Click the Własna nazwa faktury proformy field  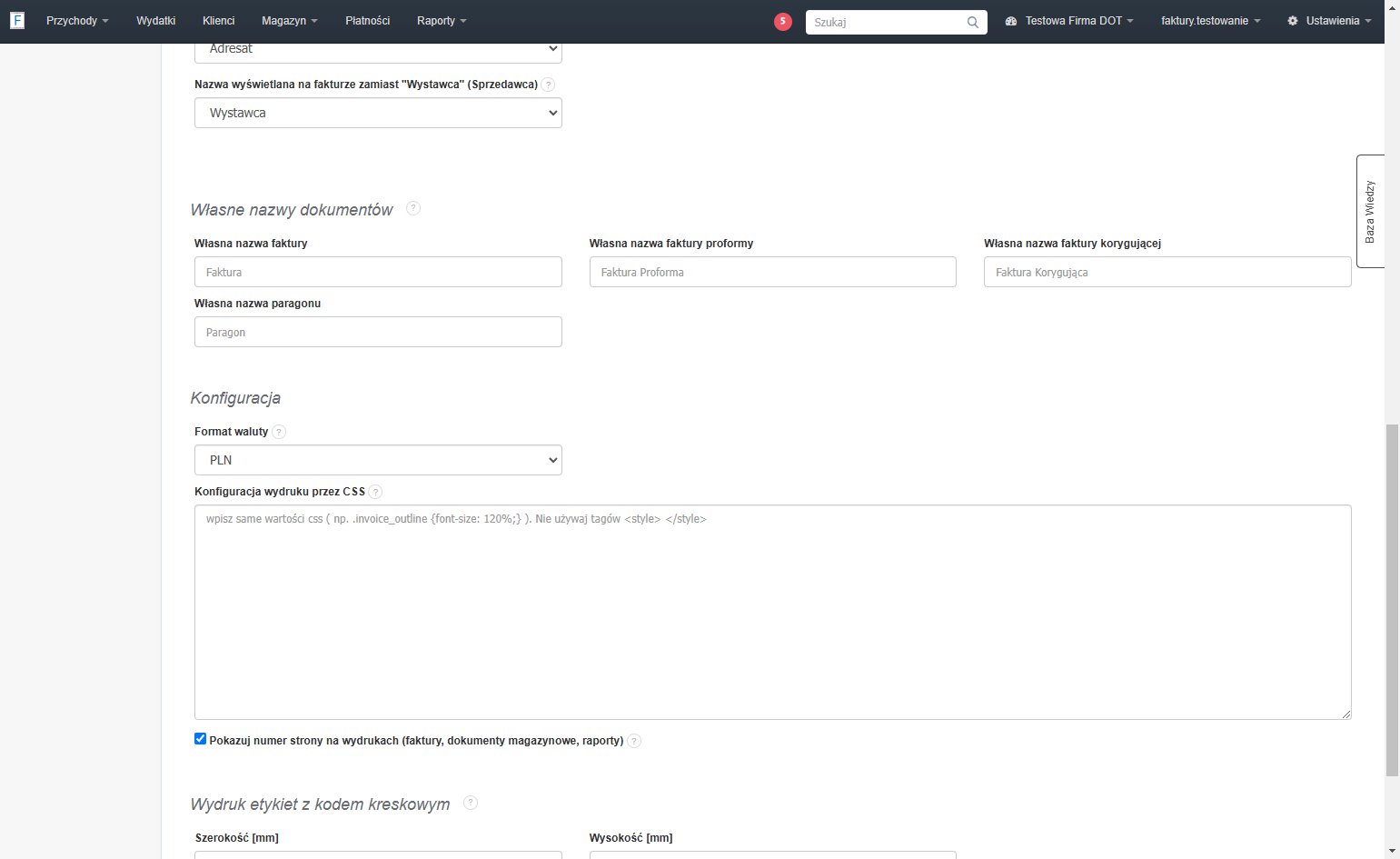(773, 272)
